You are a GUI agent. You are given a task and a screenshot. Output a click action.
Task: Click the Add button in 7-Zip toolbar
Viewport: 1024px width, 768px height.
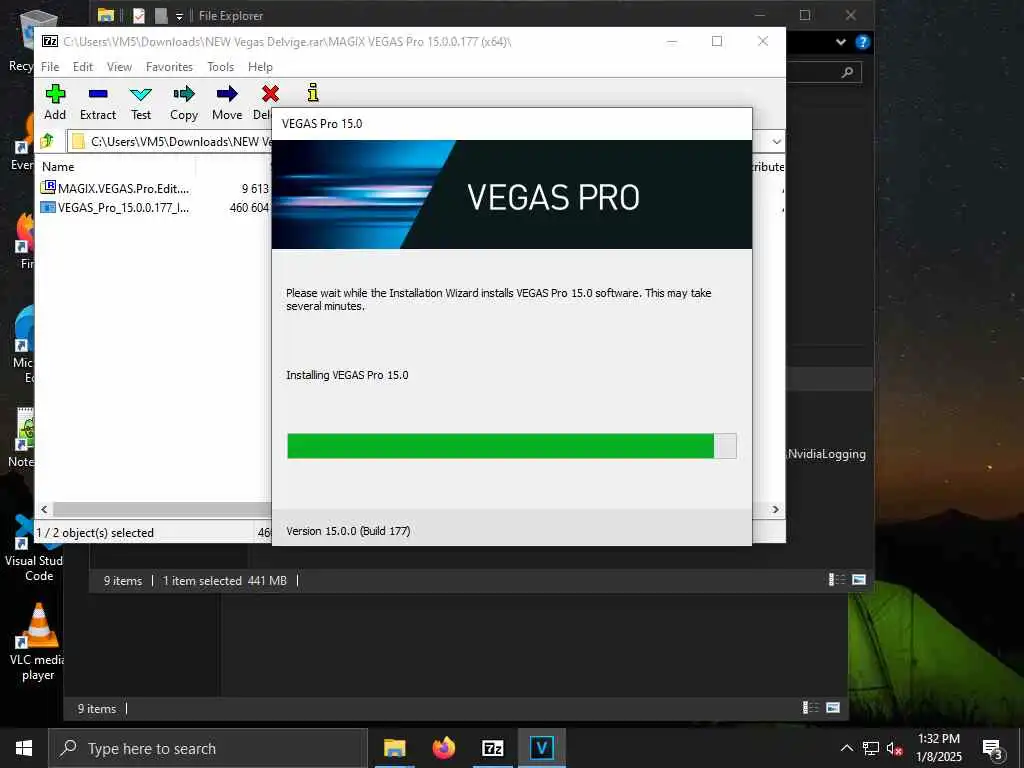click(x=55, y=103)
